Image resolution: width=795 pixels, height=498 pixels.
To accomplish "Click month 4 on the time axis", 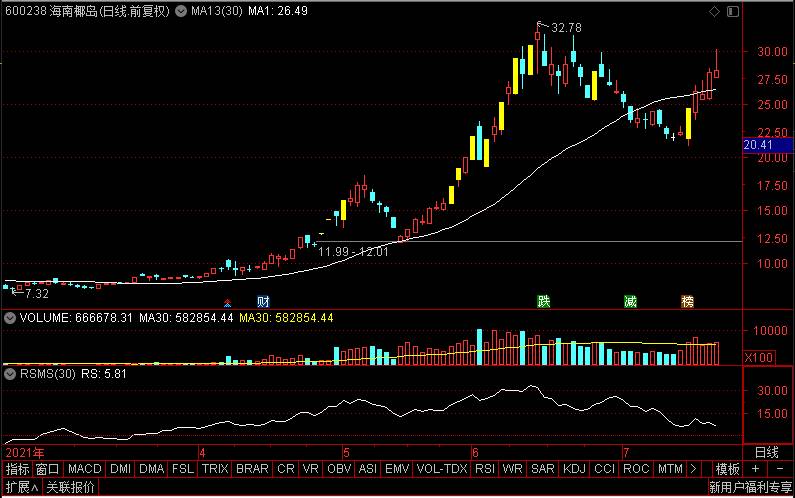I will coord(202,452).
